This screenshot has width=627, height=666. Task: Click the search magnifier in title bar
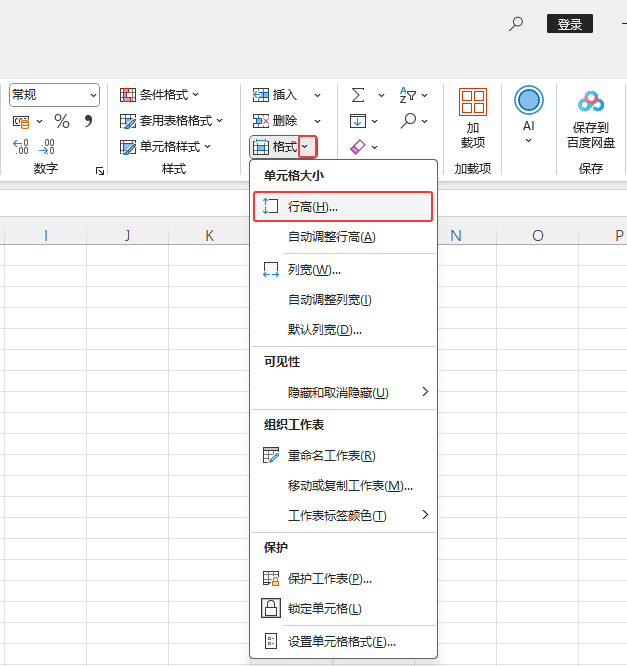516,24
